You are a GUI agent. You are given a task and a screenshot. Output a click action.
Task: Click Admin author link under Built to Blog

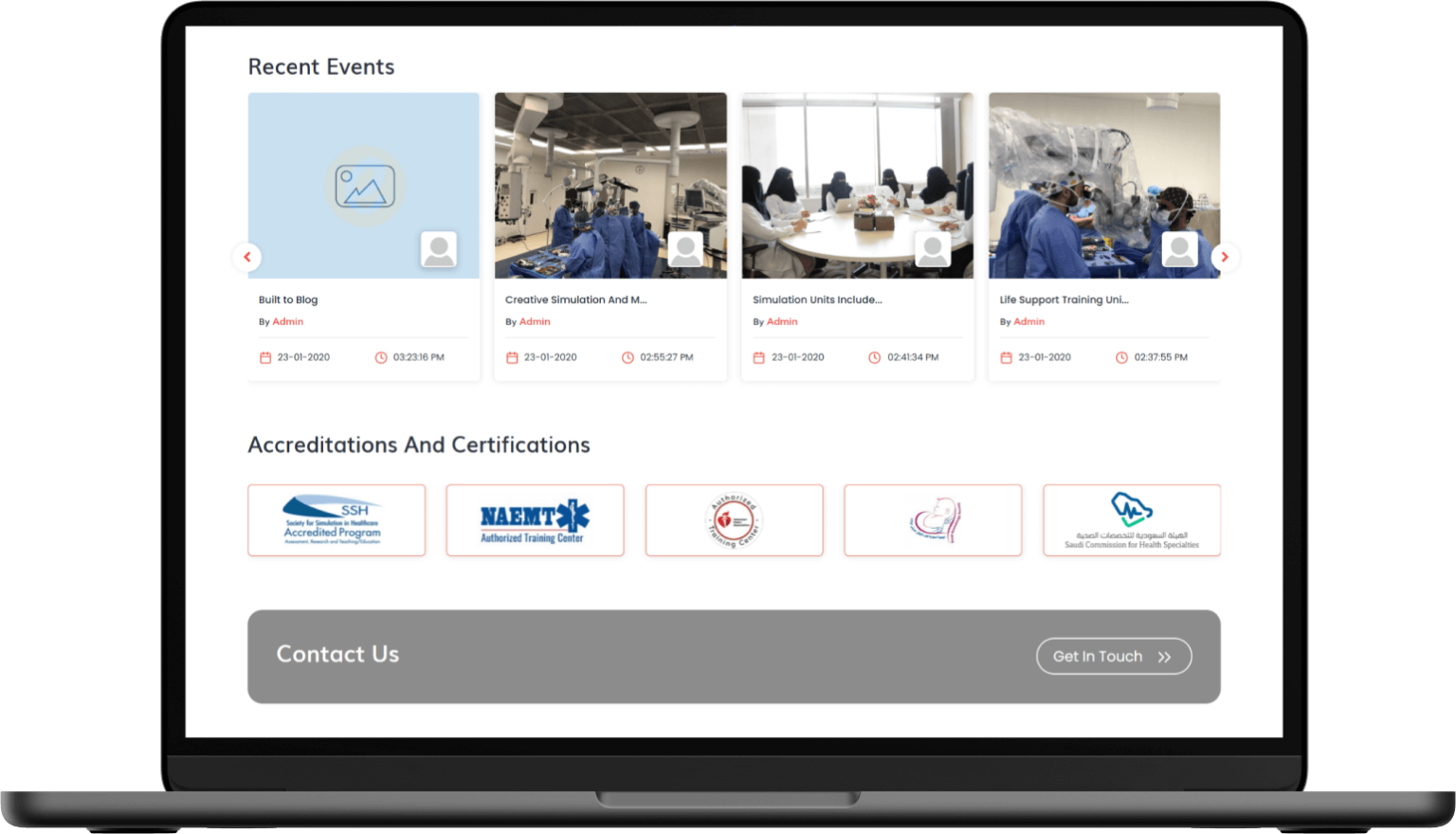pyautogui.click(x=288, y=321)
